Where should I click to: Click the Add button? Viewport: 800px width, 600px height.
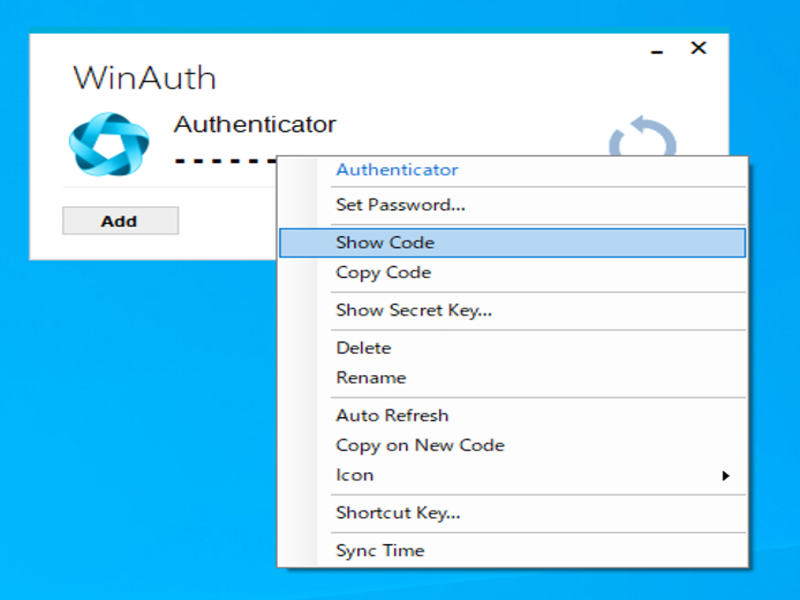click(120, 221)
